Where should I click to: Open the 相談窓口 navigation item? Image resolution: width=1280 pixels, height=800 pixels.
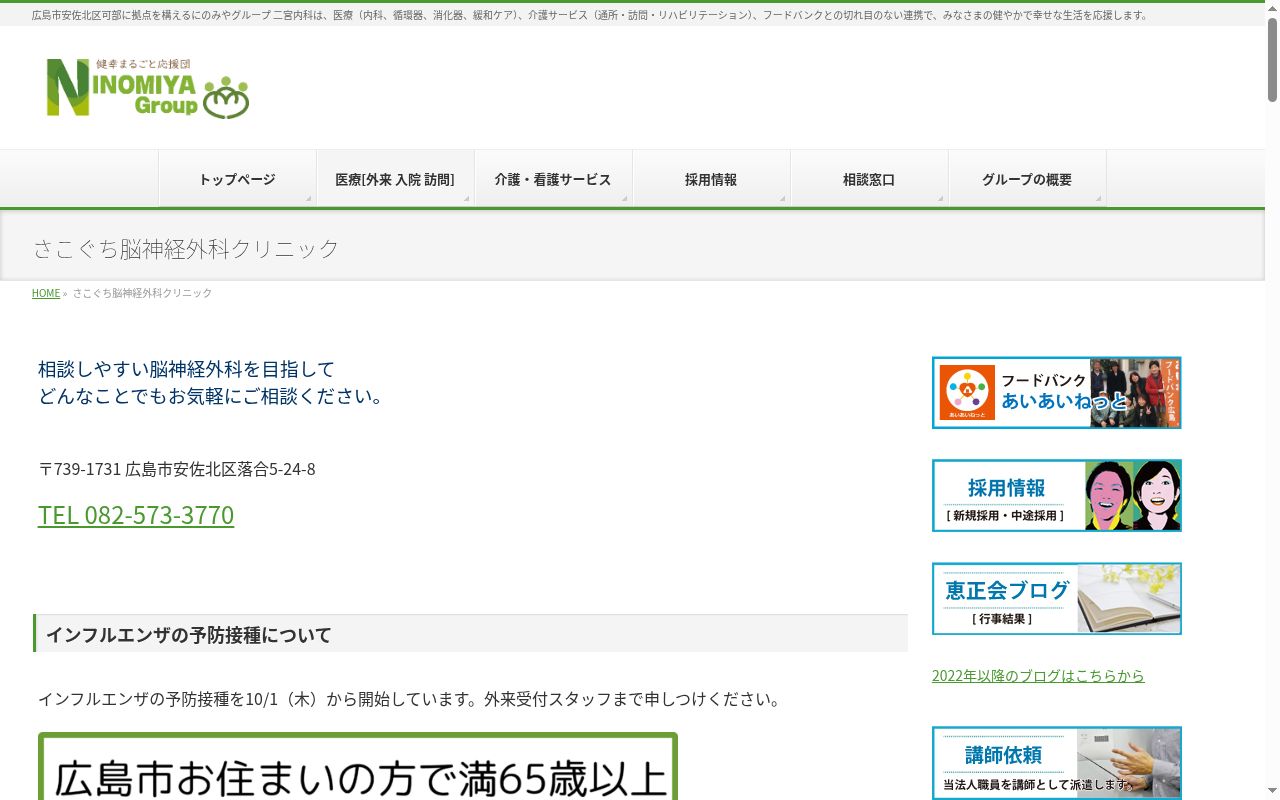pos(869,179)
